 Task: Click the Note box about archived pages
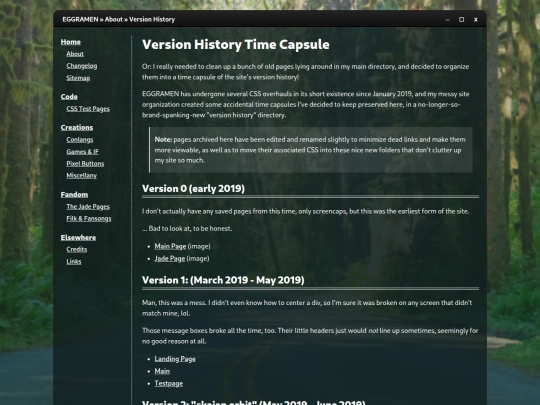point(311,150)
